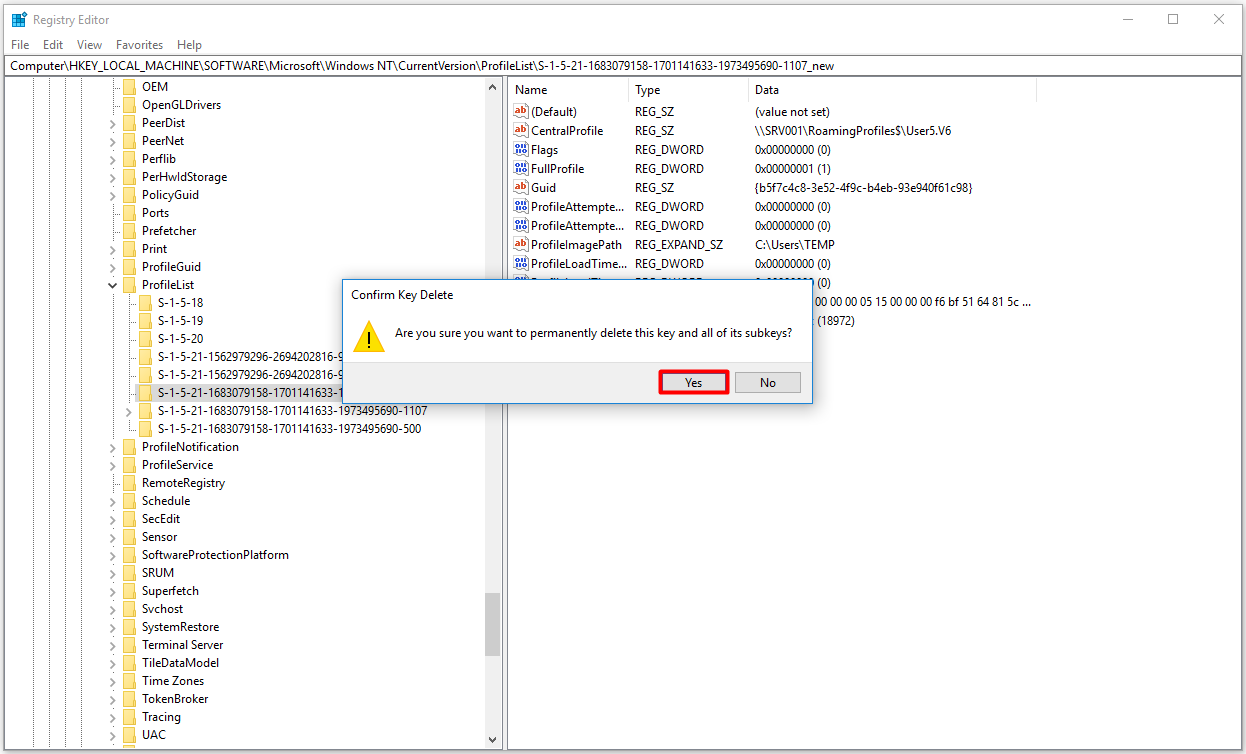This screenshot has height=754, width=1246.
Task: Click the S-1-5-19 folder icon
Action: pos(145,321)
